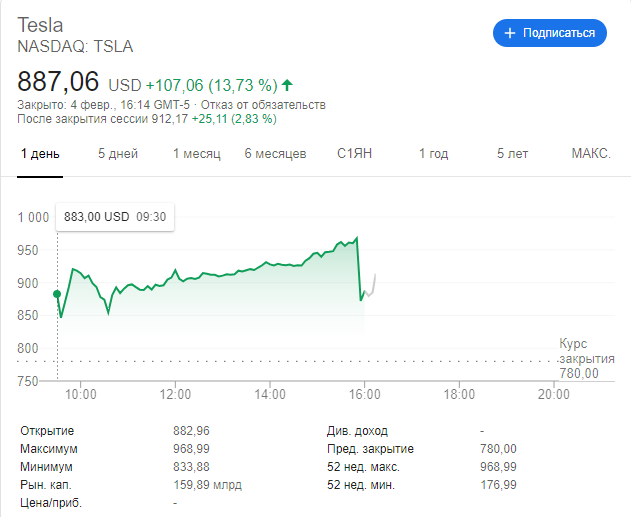View the 5 лет chart range
Image resolution: width=631 pixels, height=517 pixels.
pyautogui.click(x=513, y=154)
